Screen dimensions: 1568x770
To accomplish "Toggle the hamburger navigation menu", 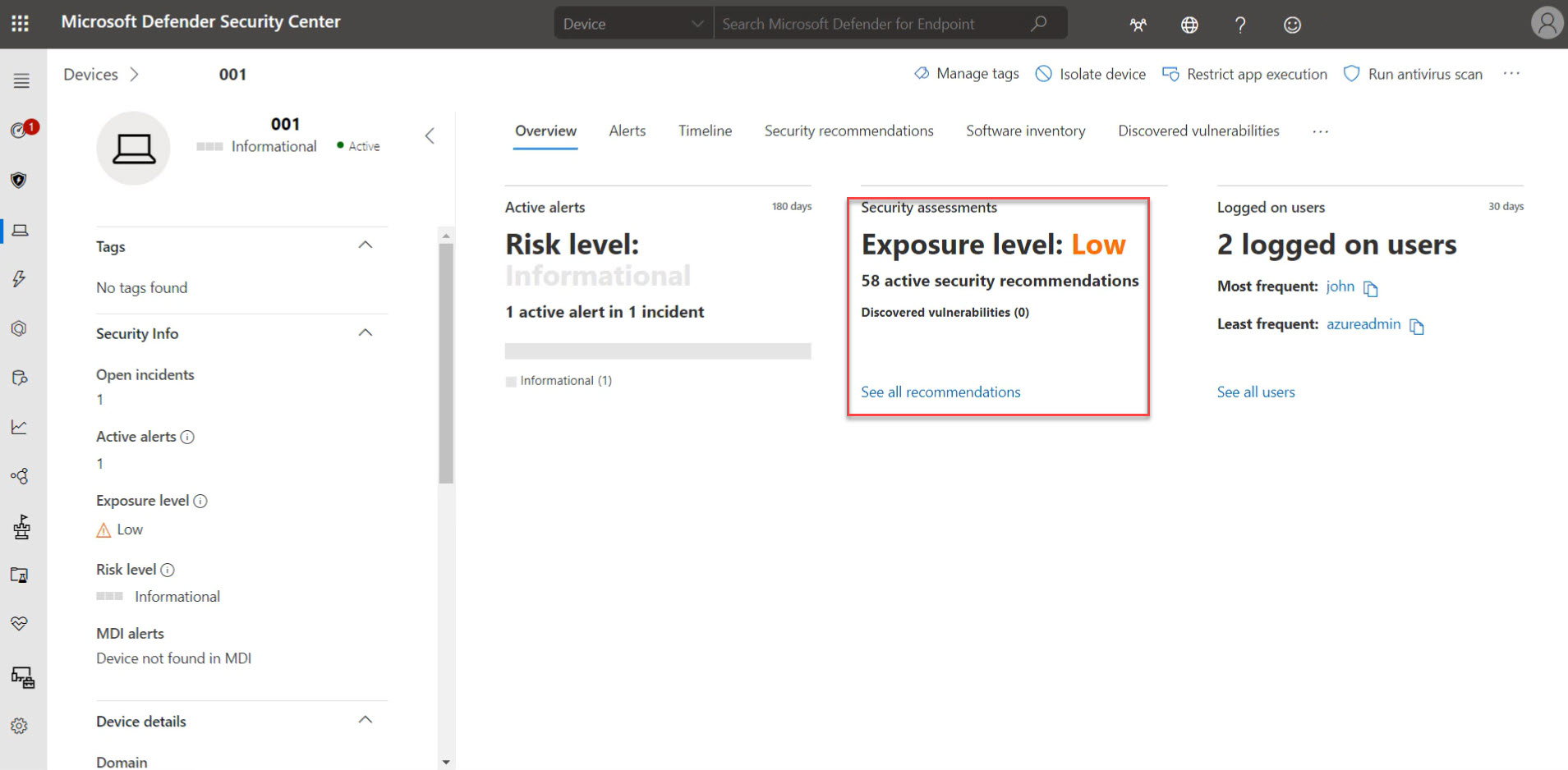I will [21, 80].
